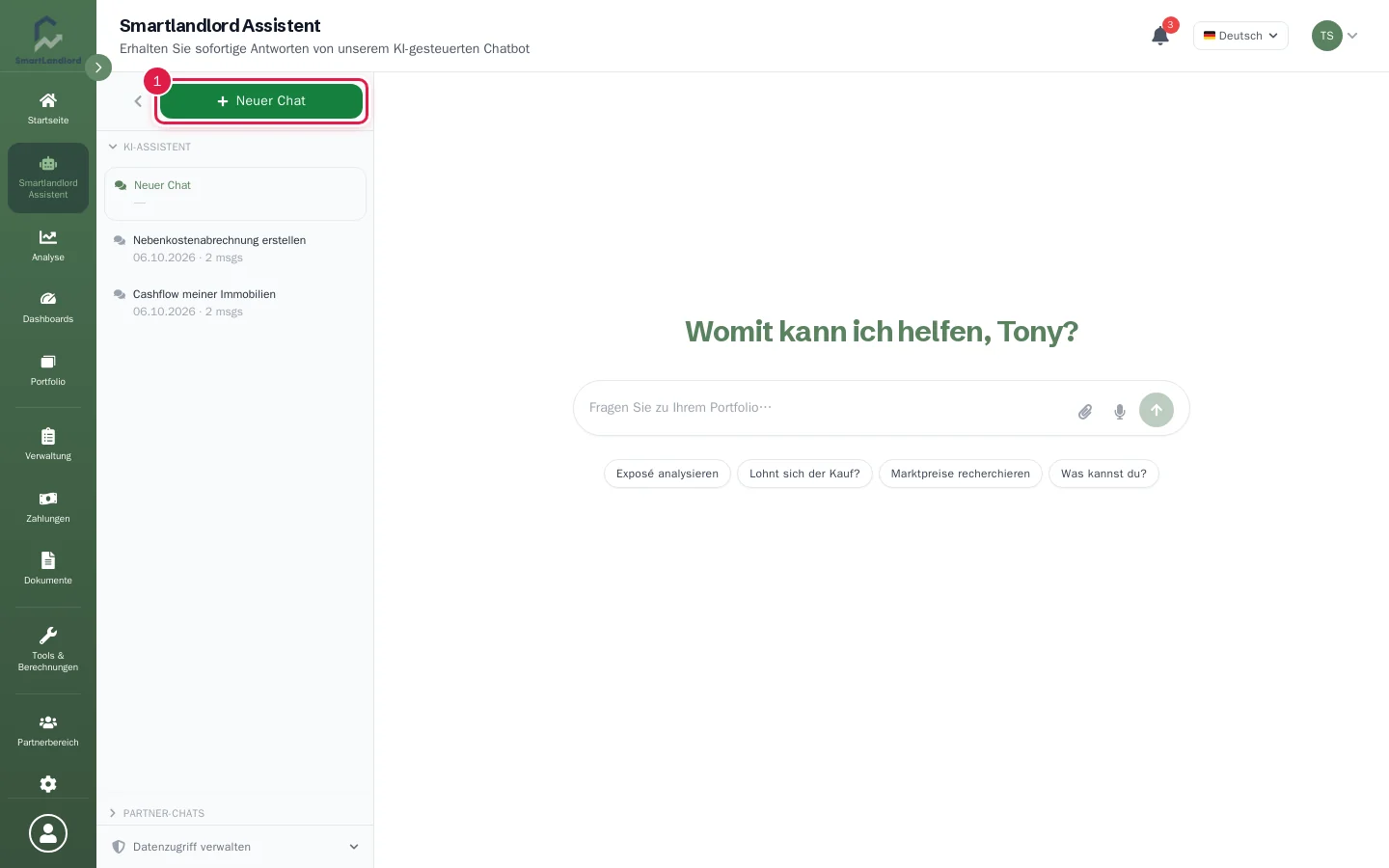
Task: Send the message with the arrow button
Action: coord(1157,410)
